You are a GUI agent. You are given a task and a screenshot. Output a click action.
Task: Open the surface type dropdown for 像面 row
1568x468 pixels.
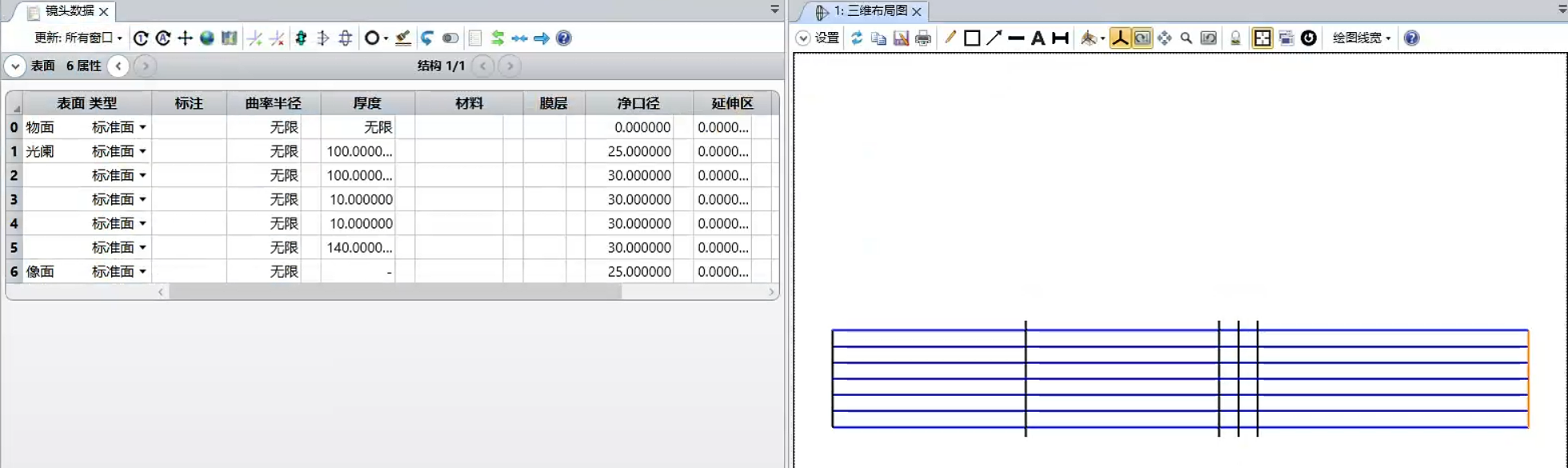142,272
